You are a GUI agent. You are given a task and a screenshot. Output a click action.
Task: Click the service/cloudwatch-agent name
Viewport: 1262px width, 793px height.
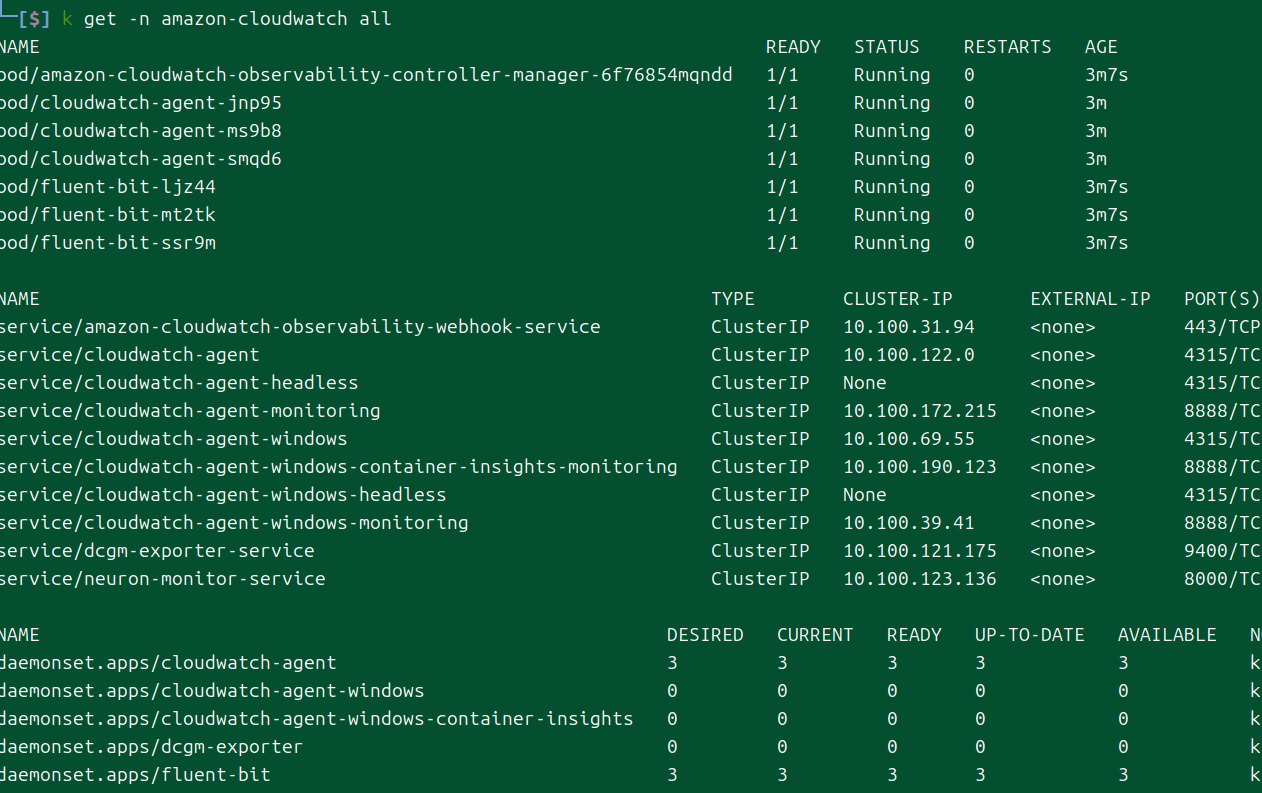(x=129, y=355)
